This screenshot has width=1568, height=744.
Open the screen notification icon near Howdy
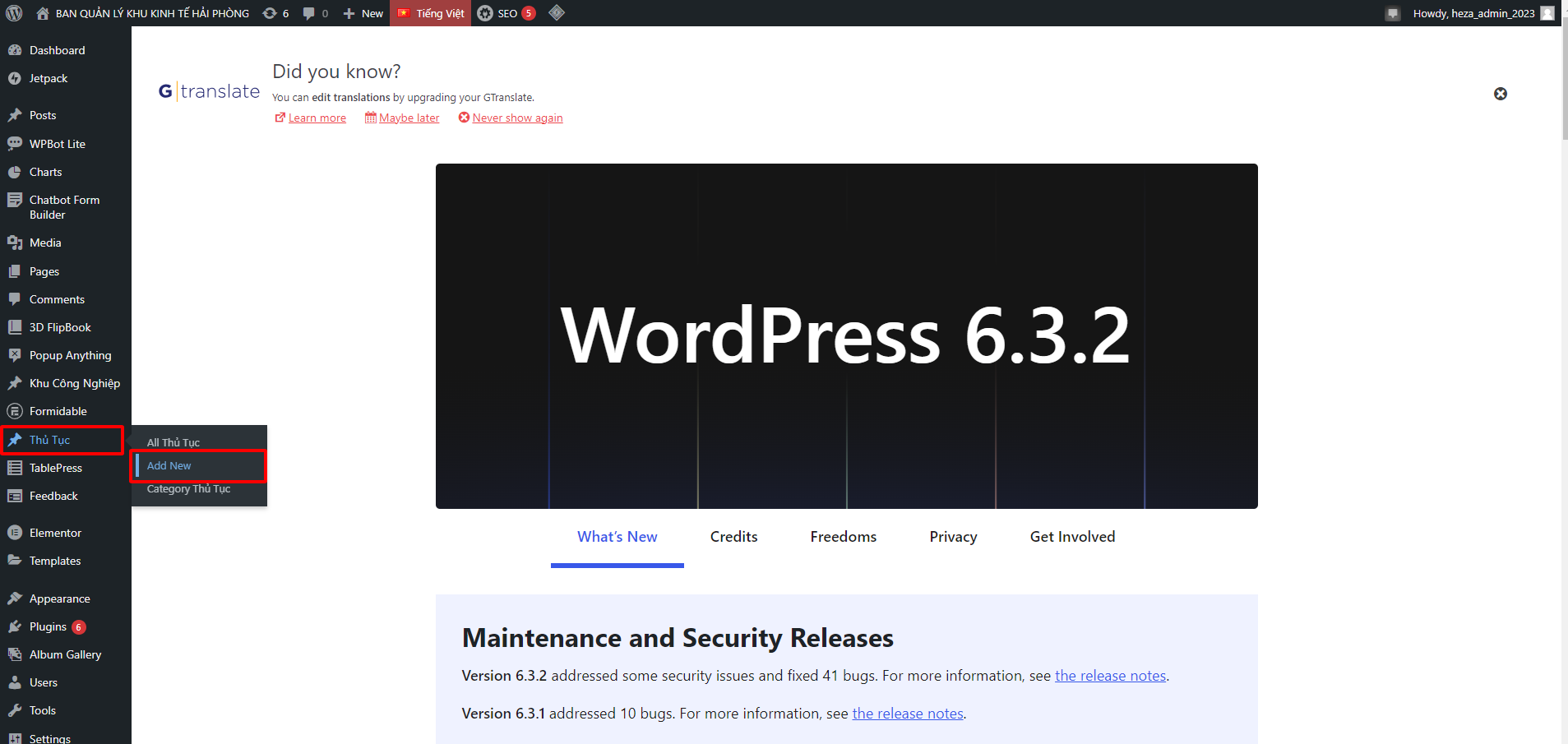(x=1392, y=13)
